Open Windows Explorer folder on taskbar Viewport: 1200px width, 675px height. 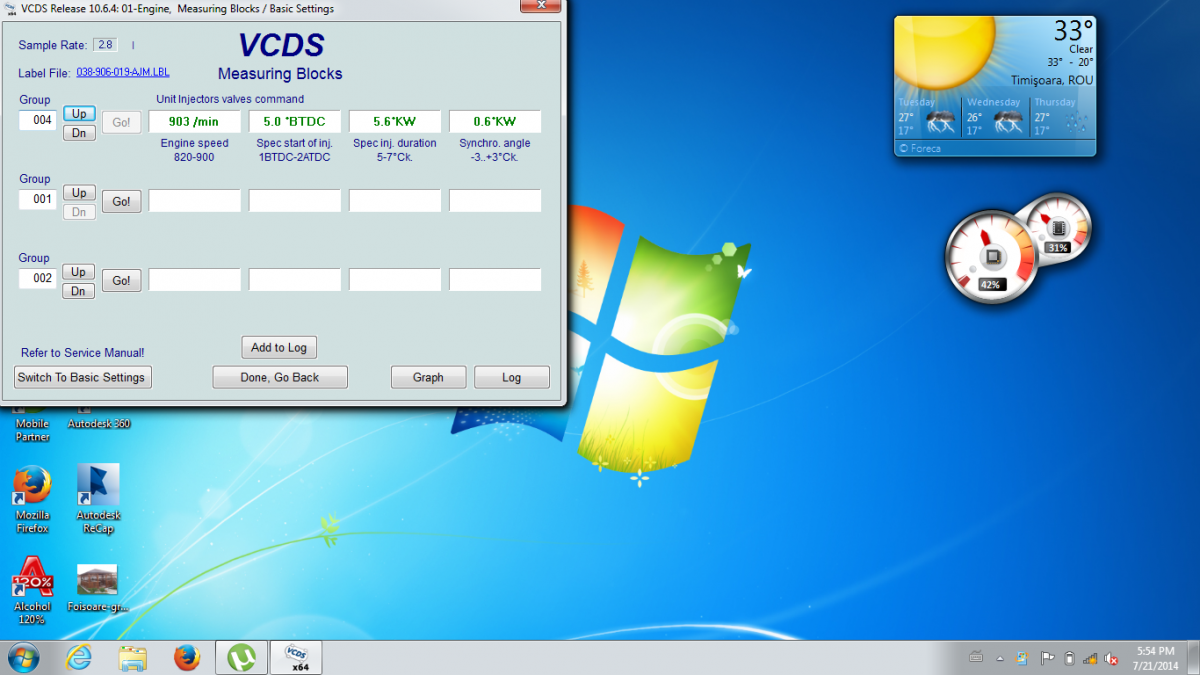pos(132,657)
